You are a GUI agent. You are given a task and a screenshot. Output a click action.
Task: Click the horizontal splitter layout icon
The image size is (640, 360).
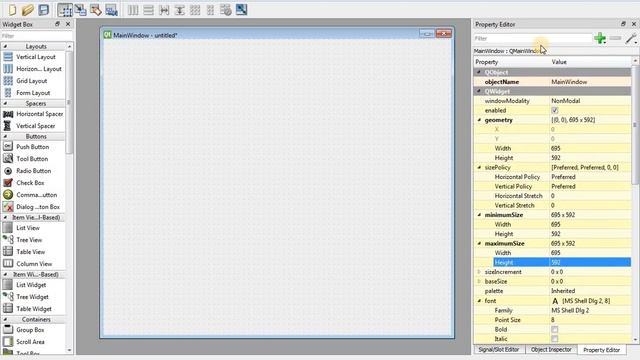(164, 9)
